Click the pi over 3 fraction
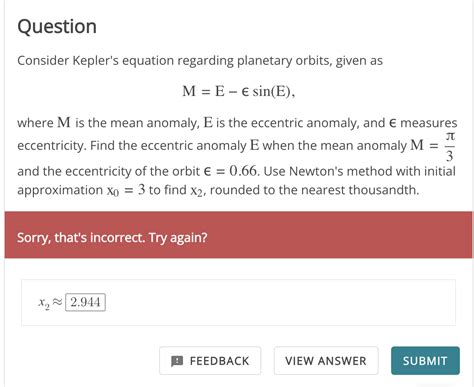 click(449, 146)
